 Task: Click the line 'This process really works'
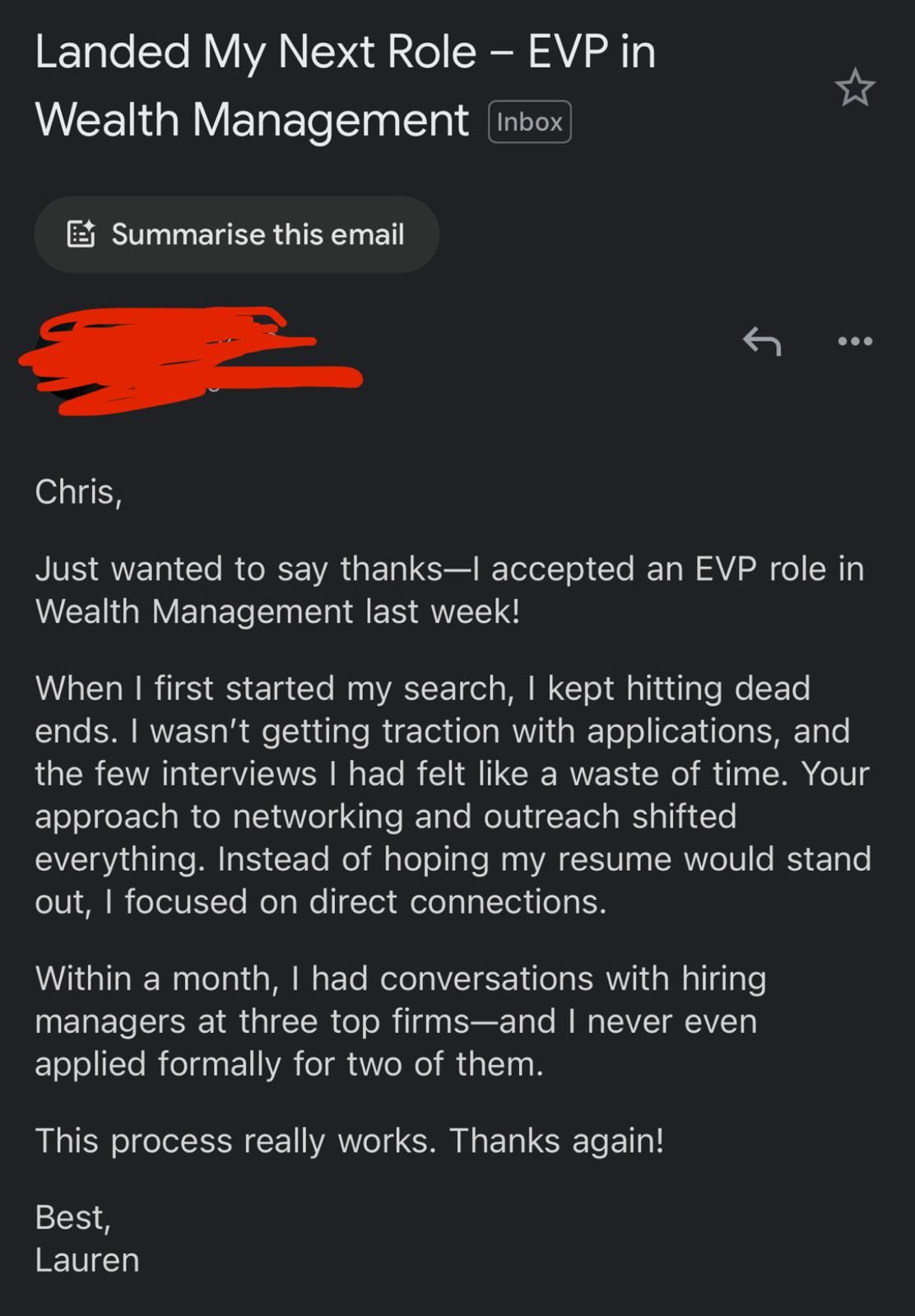point(235,1141)
